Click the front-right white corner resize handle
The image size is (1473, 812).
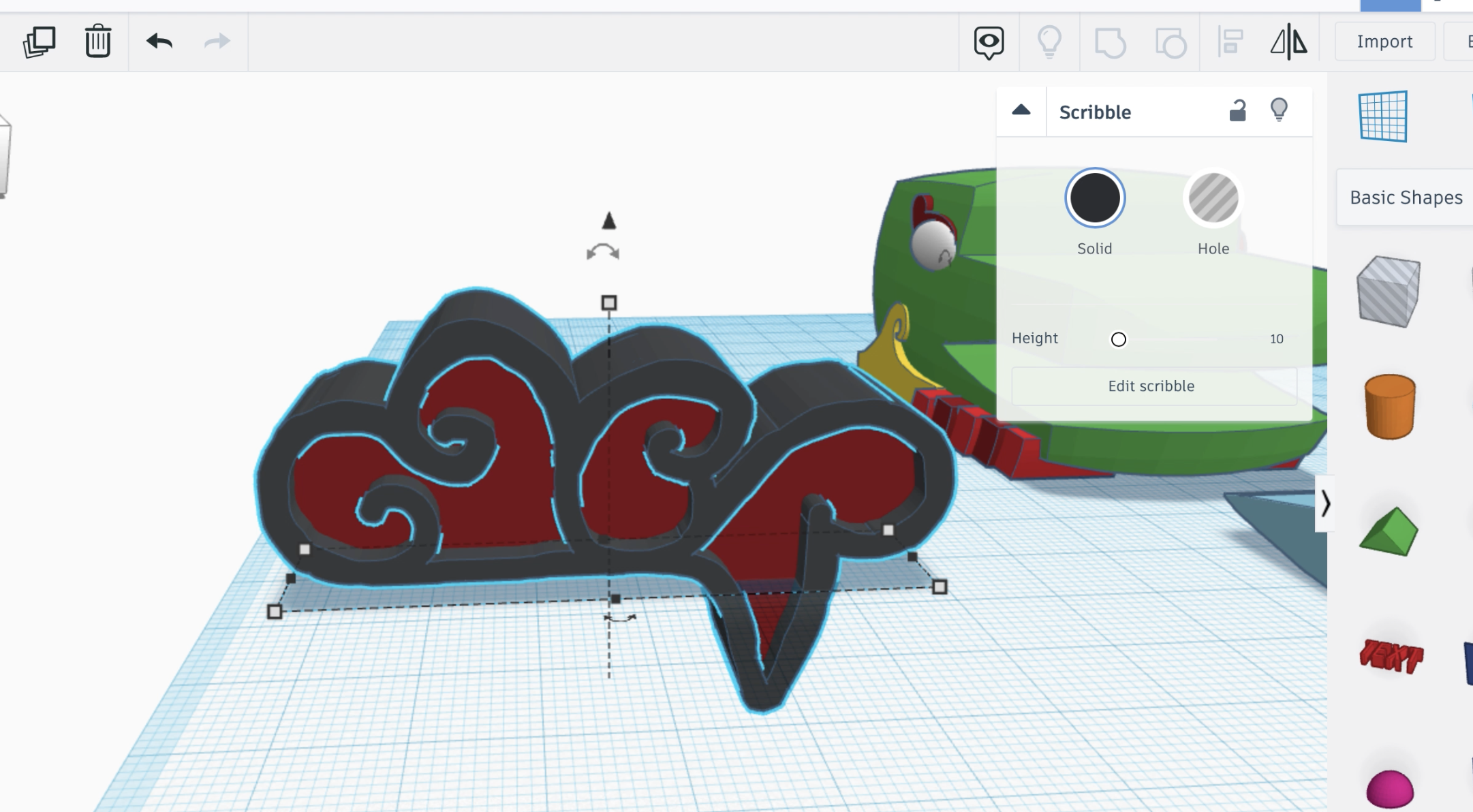(x=940, y=587)
